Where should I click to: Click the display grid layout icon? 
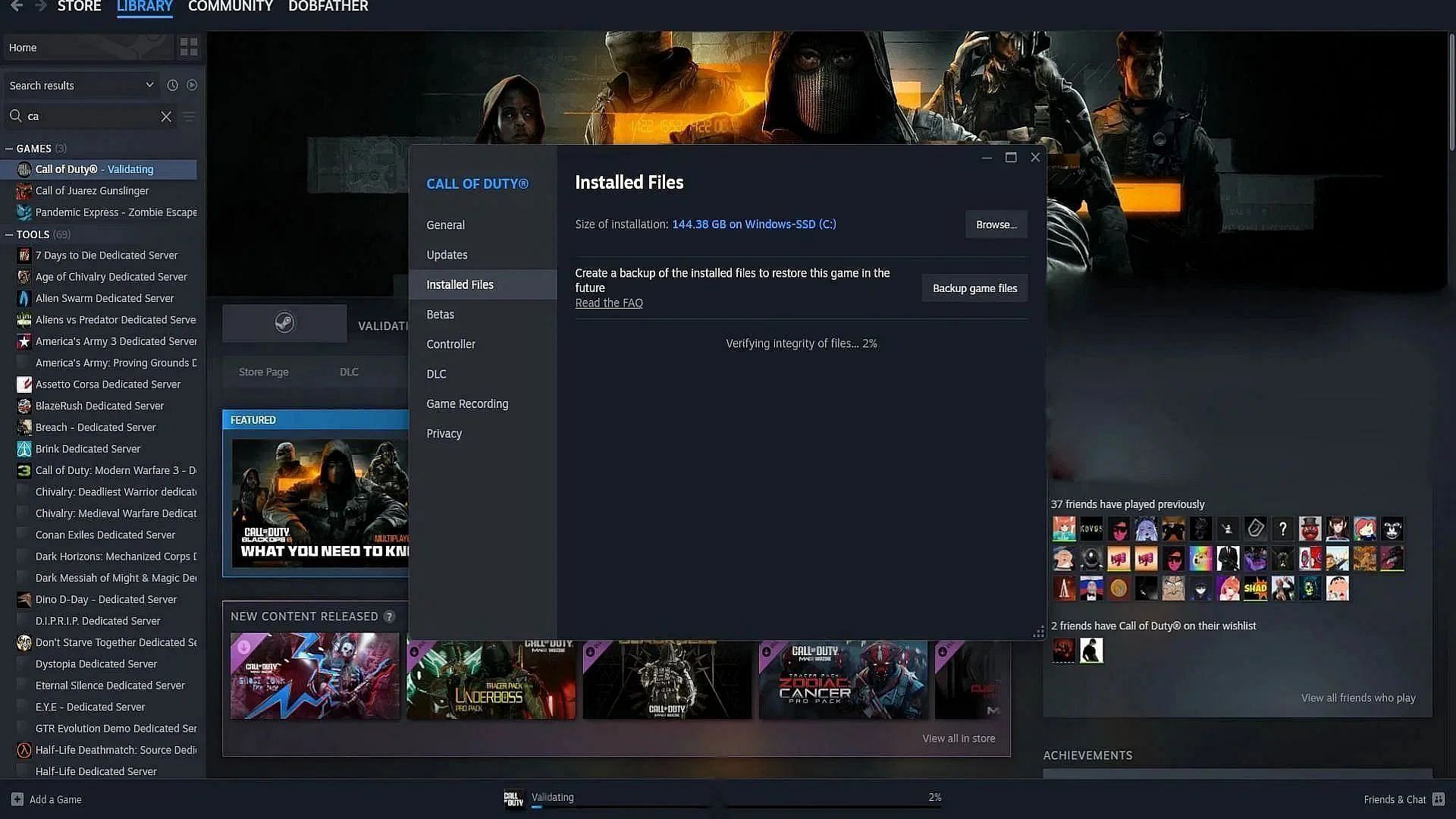coord(189,46)
